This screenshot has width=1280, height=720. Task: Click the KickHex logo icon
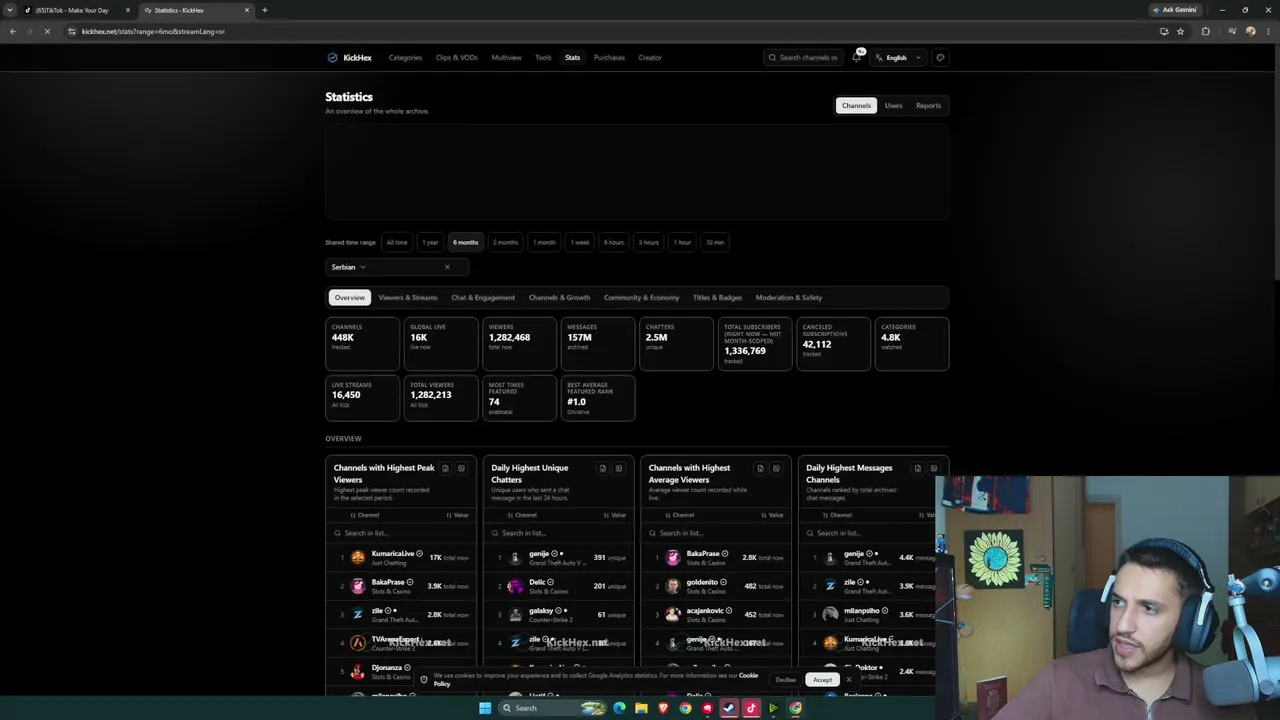[332, 58]
